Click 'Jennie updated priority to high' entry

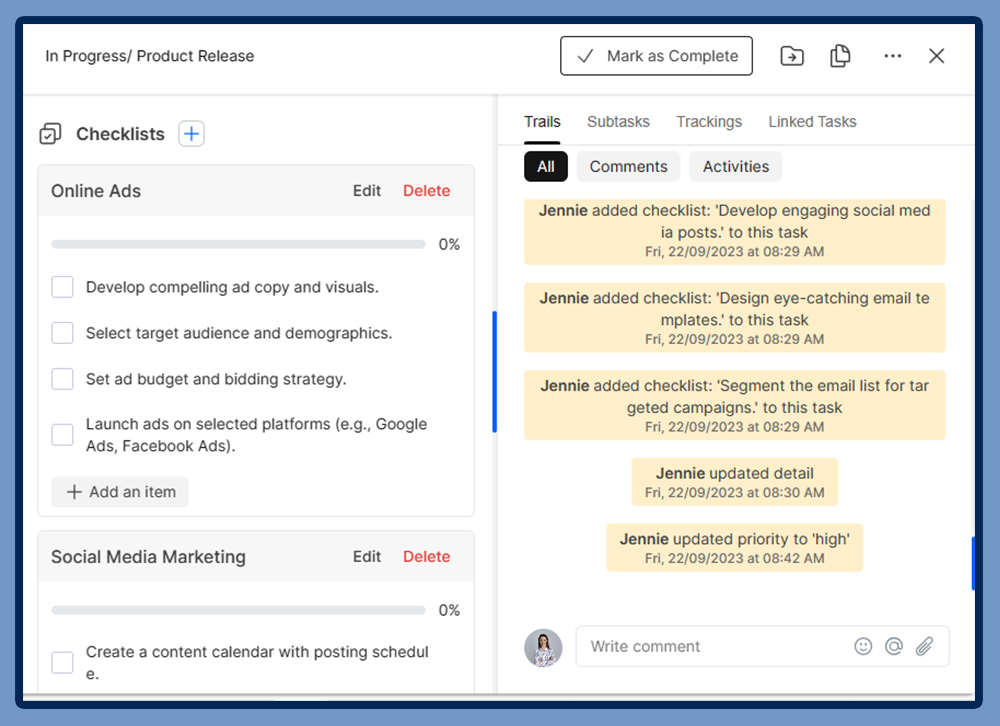(734, 547)
